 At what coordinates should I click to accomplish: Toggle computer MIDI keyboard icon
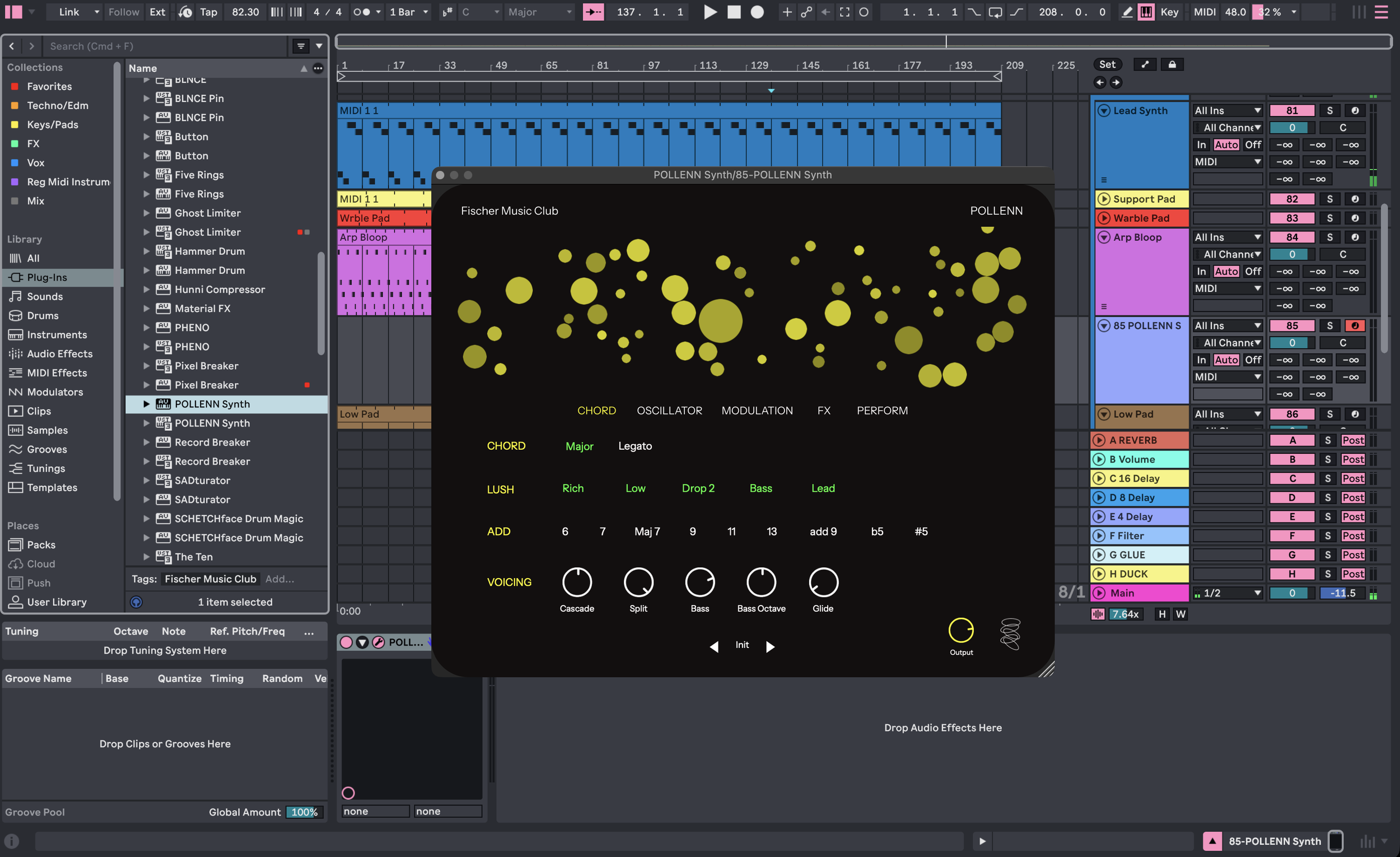(1146, 12)
